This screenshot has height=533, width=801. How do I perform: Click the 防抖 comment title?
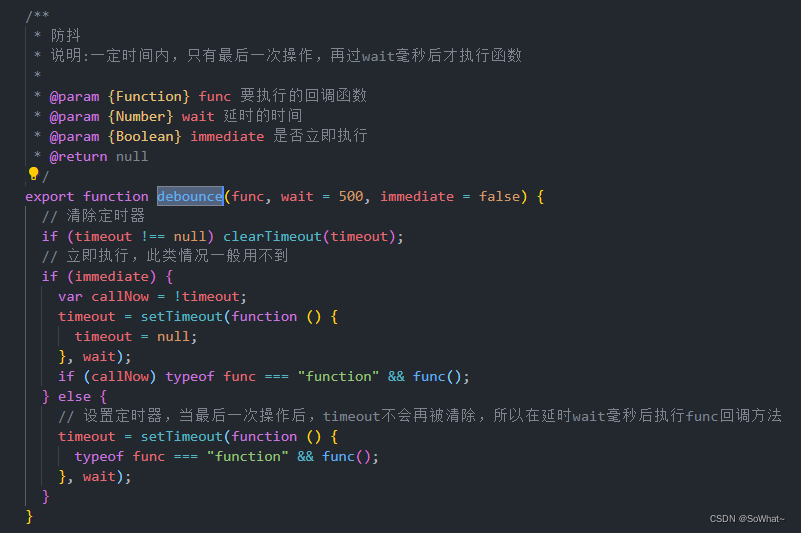click(66, 35)
